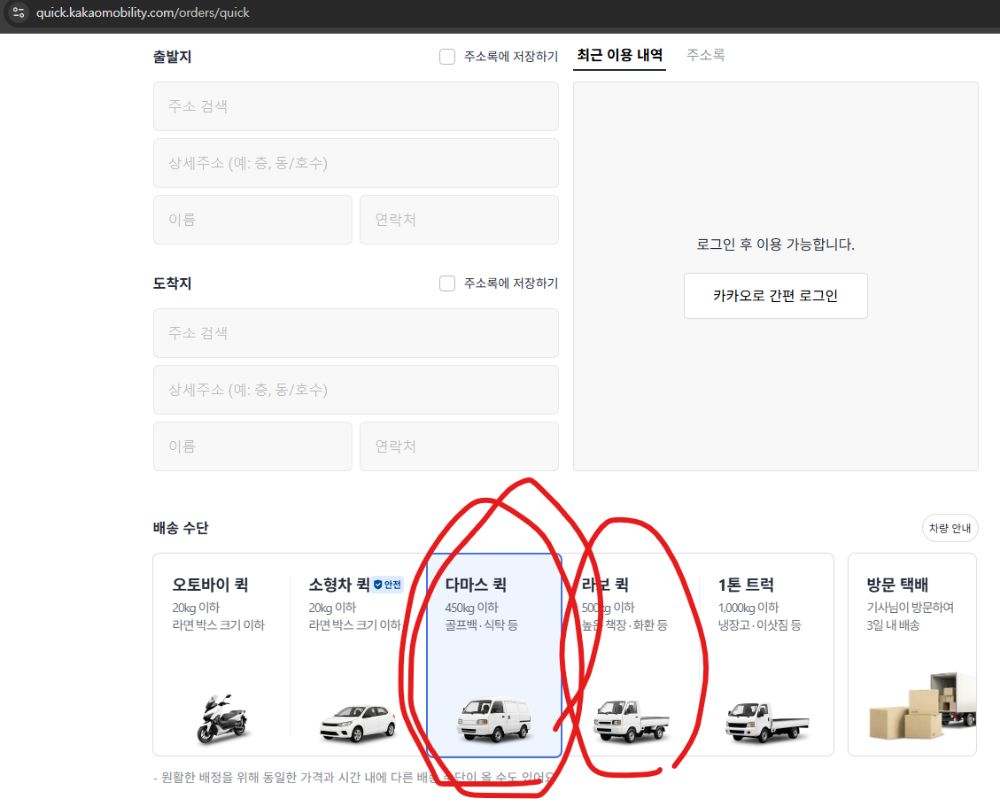Click the 도착지 상세주소 field
The height and width of the screenshot is (809, 1000).
356,390
